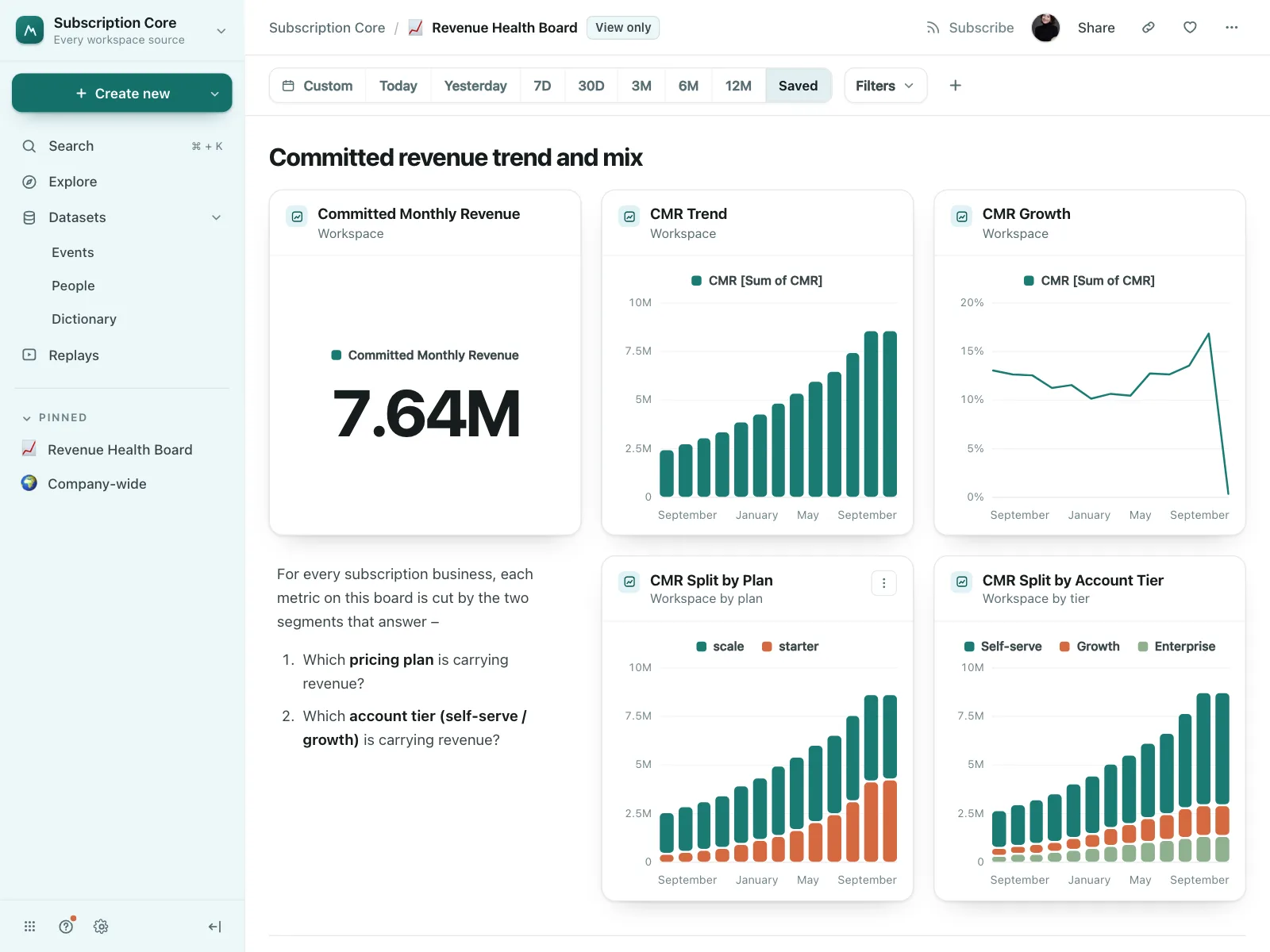Open the Filters dropdown
The image size is (1270, 952).
click(885, 86)
